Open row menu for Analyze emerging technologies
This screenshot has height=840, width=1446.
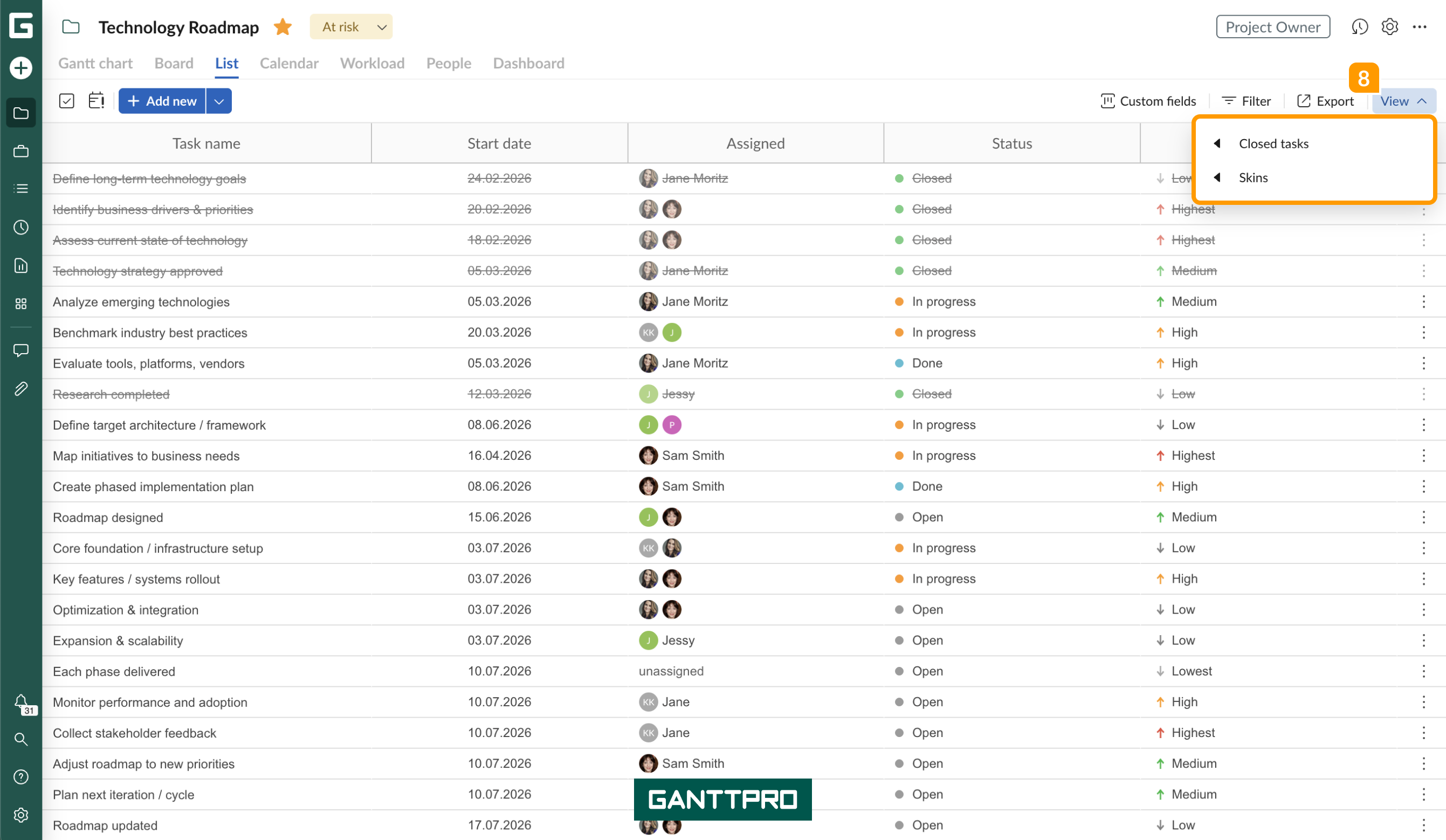[x=1423, y=302]
